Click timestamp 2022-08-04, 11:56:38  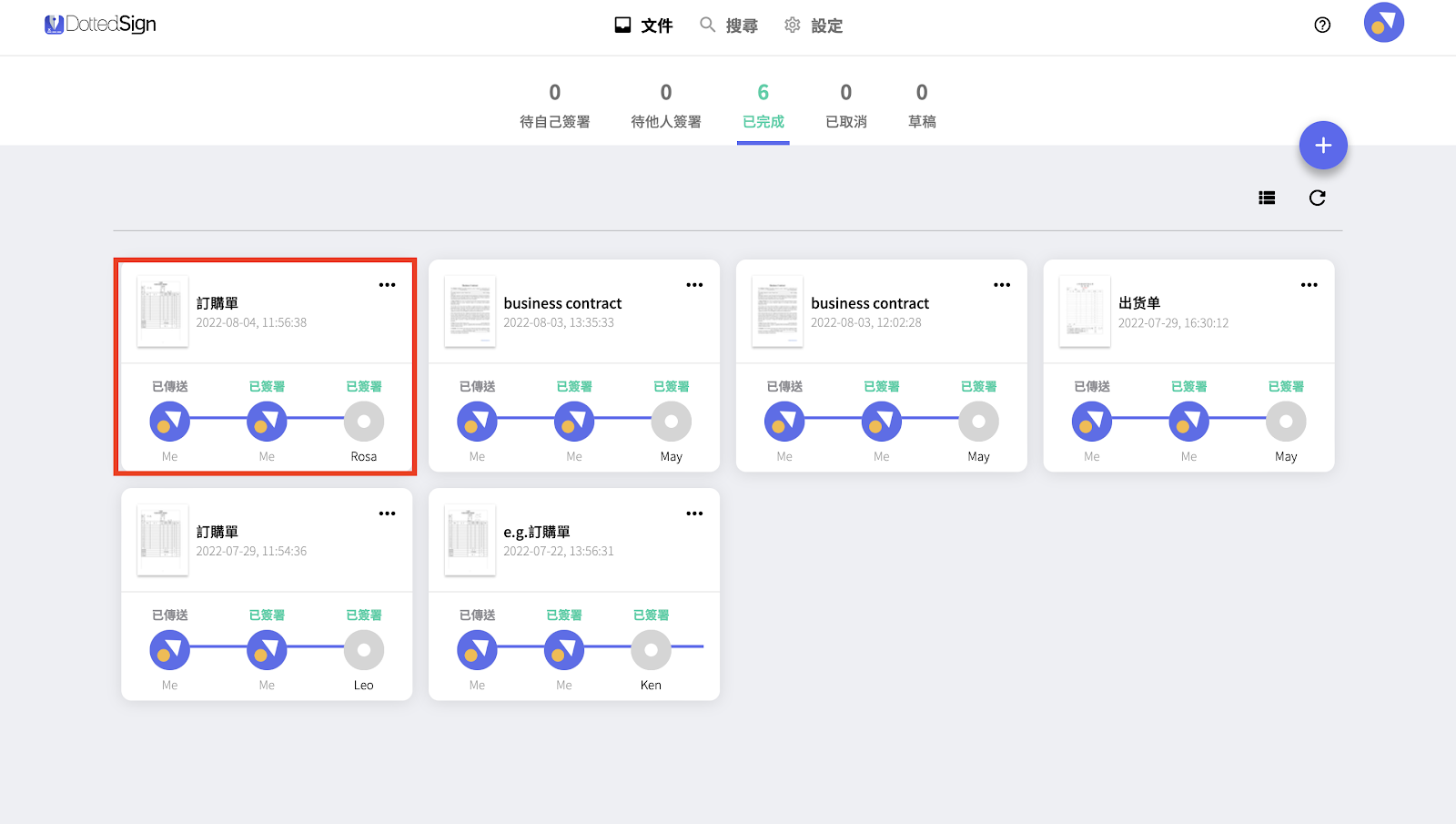click(251, 323)
